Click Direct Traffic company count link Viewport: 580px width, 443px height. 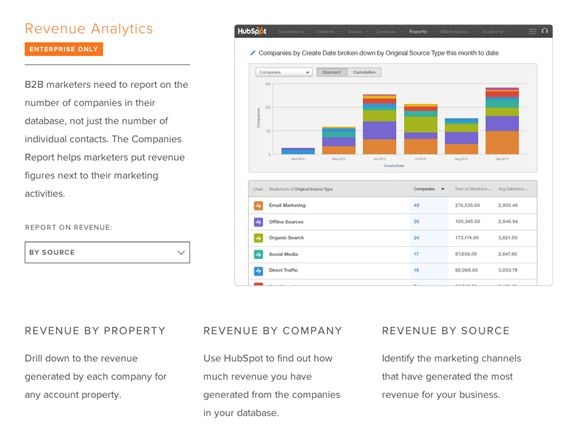[x=416, y=270]
